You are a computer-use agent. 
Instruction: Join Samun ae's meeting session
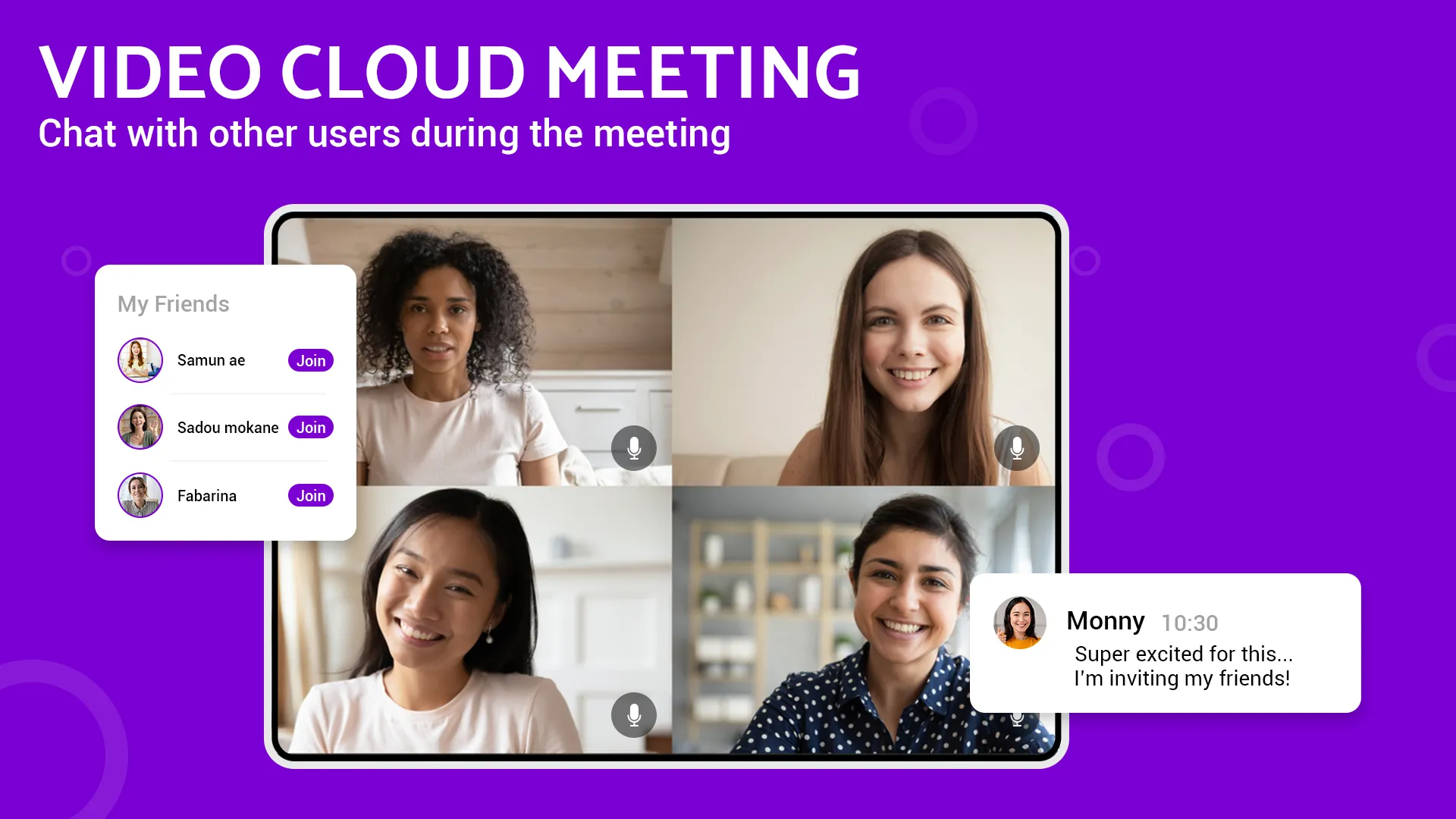pyautogui.click(x=312, y=360)
